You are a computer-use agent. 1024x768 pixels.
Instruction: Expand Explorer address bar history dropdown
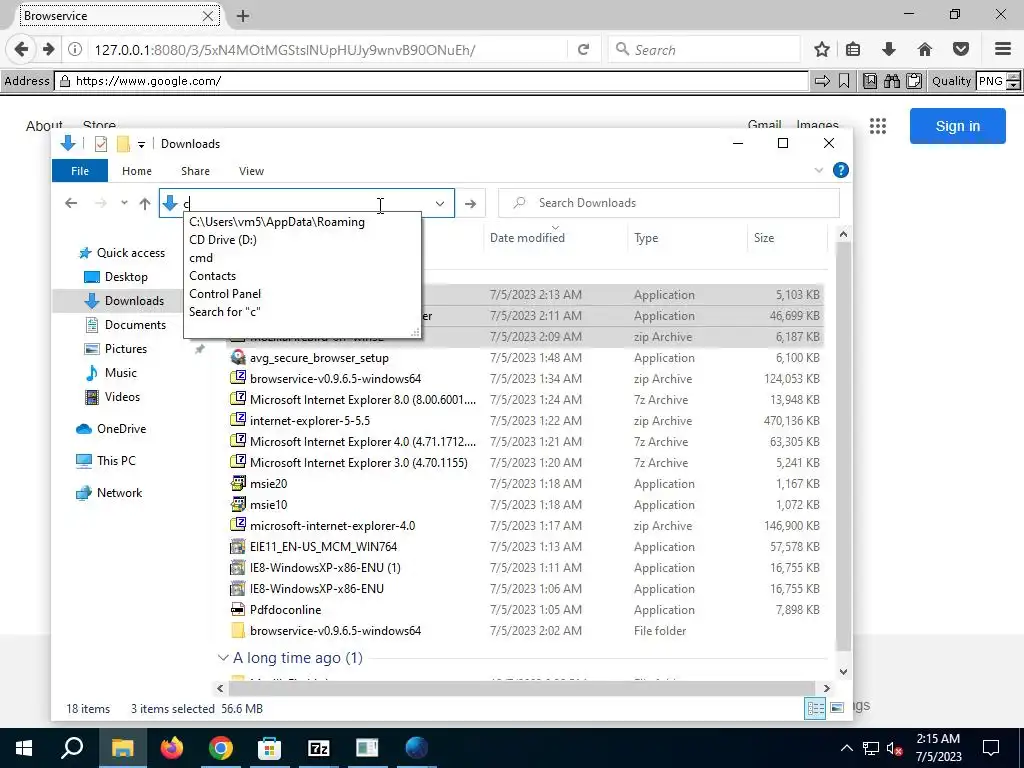(x=440, y=203)
